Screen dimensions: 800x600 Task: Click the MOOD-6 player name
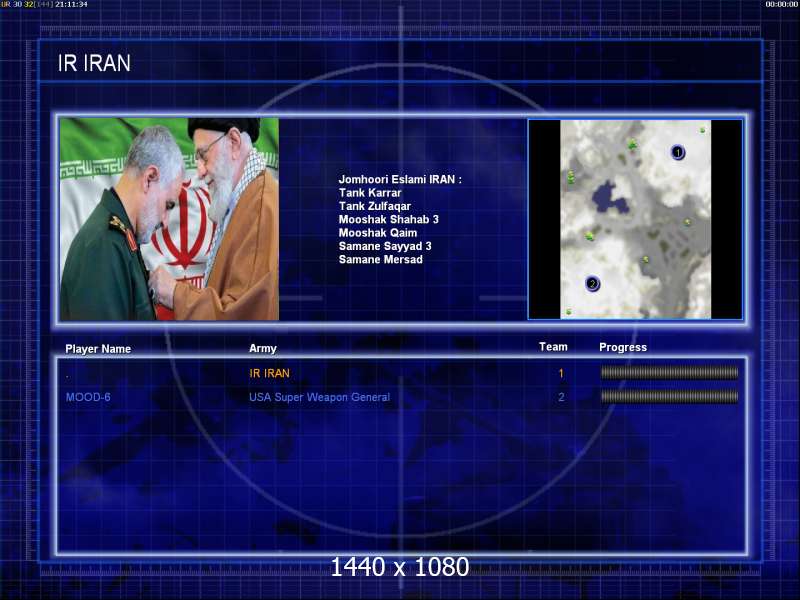tap(88, 397)
